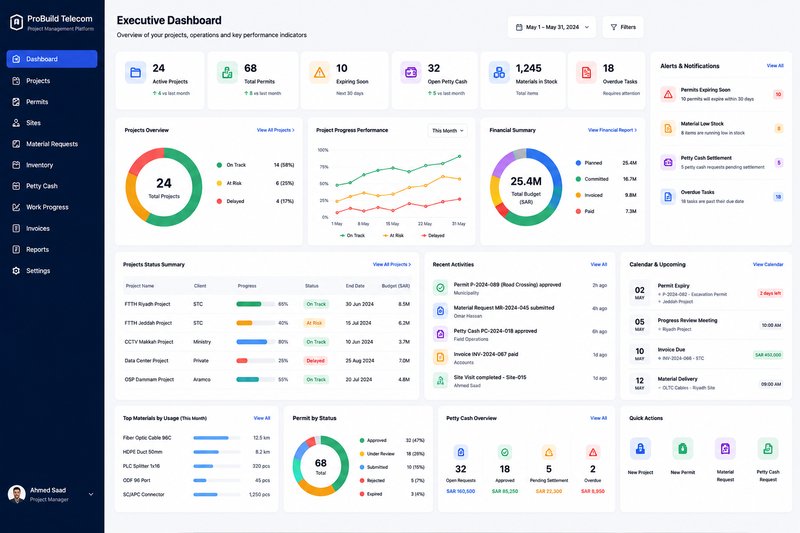The image size is (800, 533).
Task: Click the Invoice INV-2024-067 paid activity icon
Action: click(440, 357)
